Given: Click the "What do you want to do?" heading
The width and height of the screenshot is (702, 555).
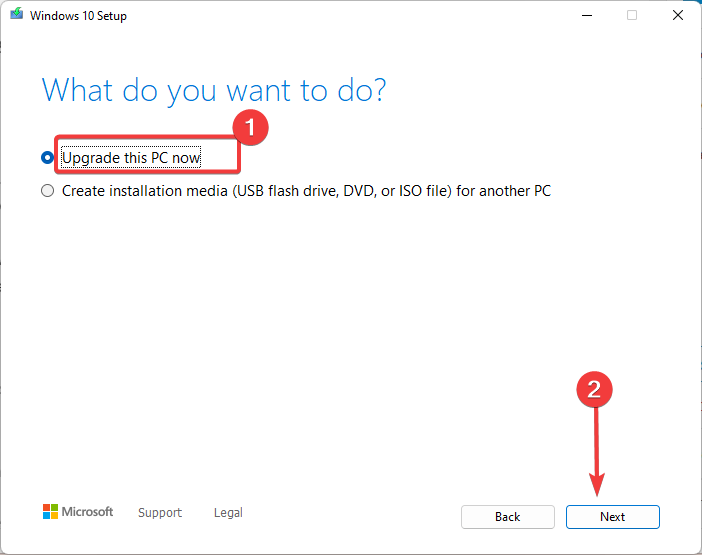Looking at the screenshot, I should pos(214,91).
